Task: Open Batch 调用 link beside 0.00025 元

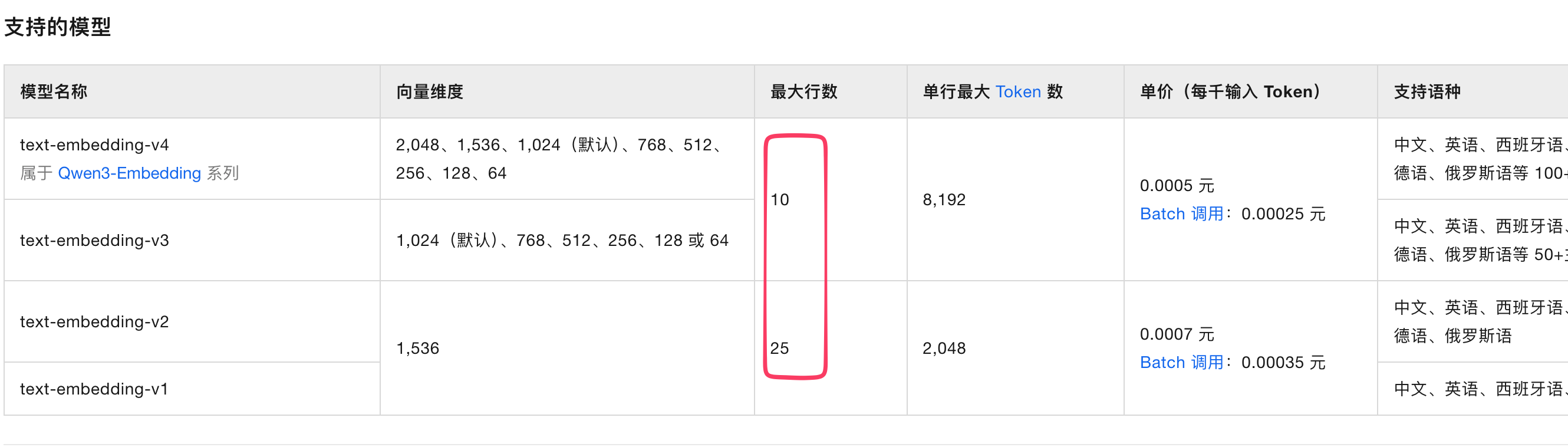Action: click(1181, 215)
